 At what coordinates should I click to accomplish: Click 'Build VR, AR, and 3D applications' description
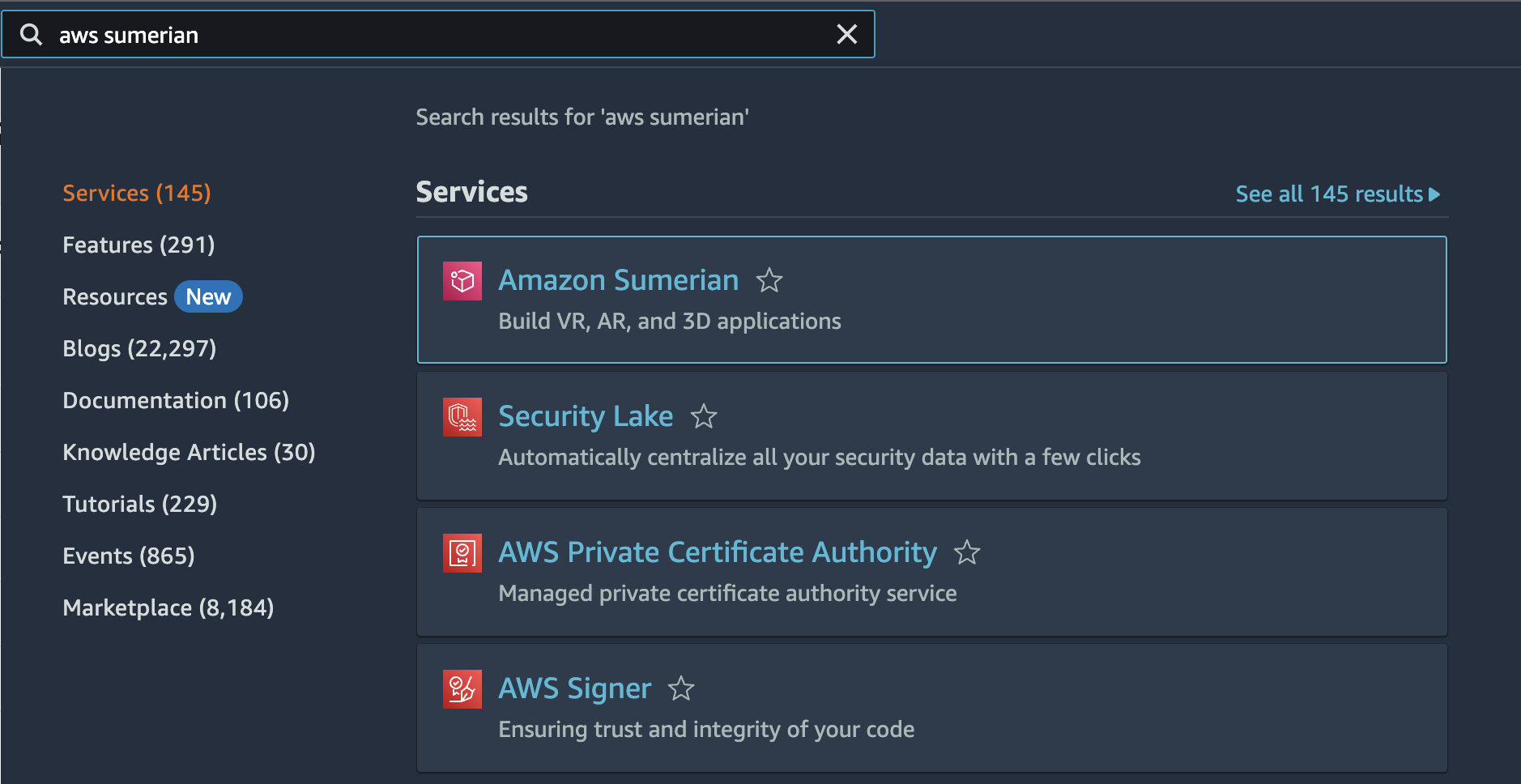click(x=670, y=322)
